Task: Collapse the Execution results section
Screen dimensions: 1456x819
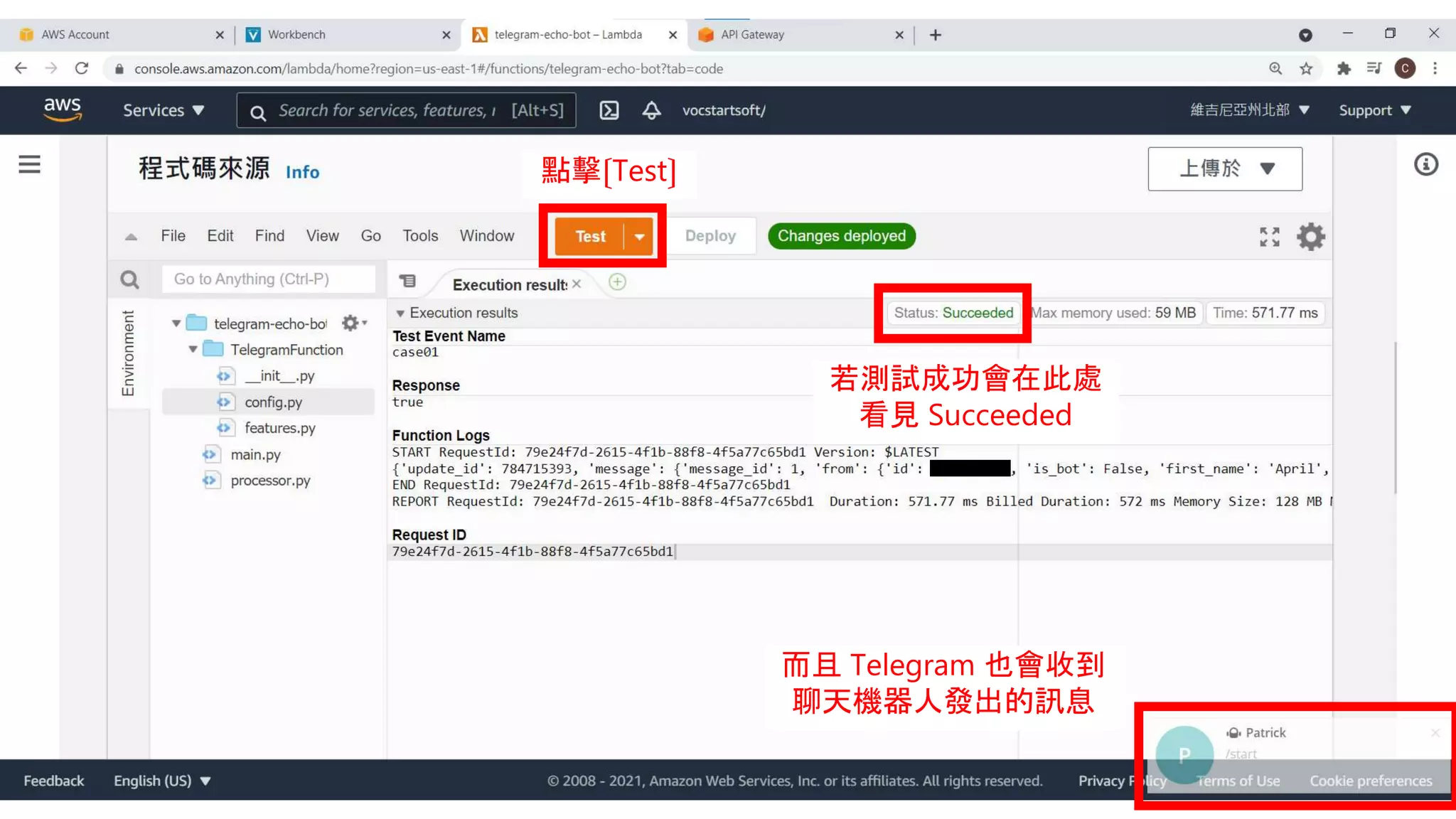Action: pos(400,313)
